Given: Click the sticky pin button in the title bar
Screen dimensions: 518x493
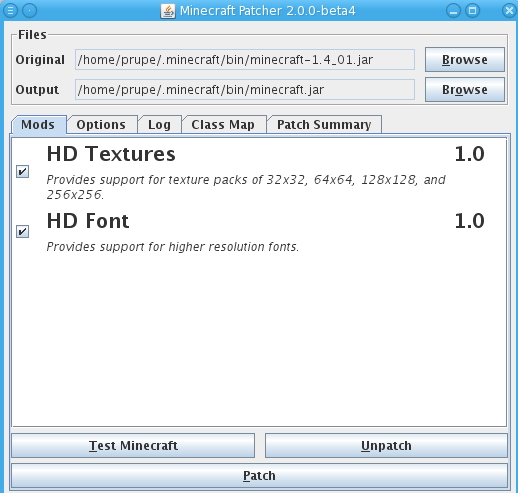Looking at the screenshot, I should [29, 11].
